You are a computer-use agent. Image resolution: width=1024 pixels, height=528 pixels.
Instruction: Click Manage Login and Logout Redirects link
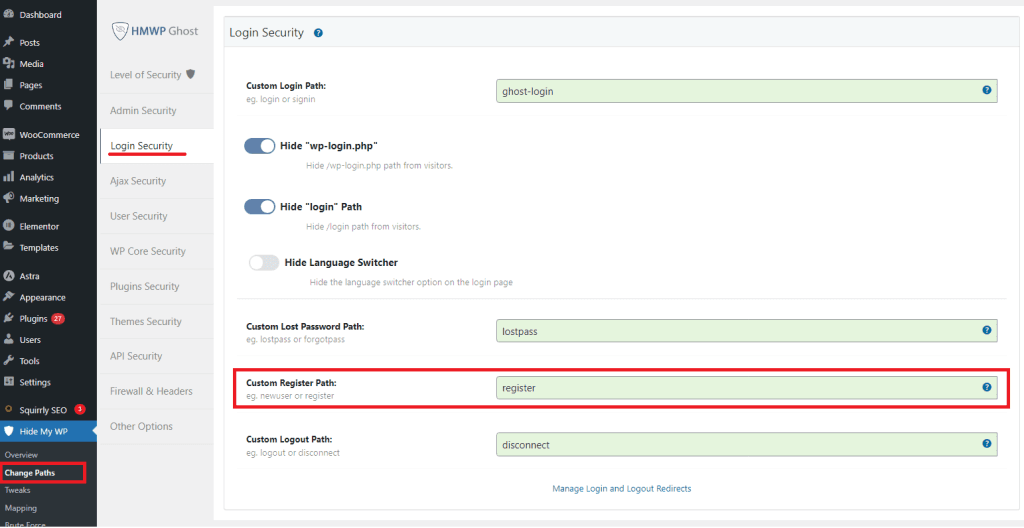click(x=621, y=489)
